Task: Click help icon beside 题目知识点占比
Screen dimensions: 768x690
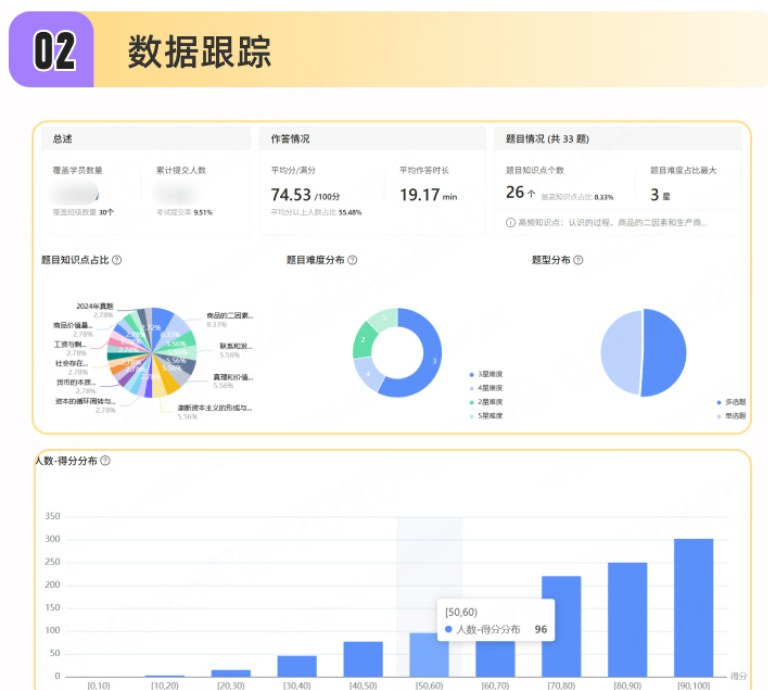Action: (x=117, y=260)
